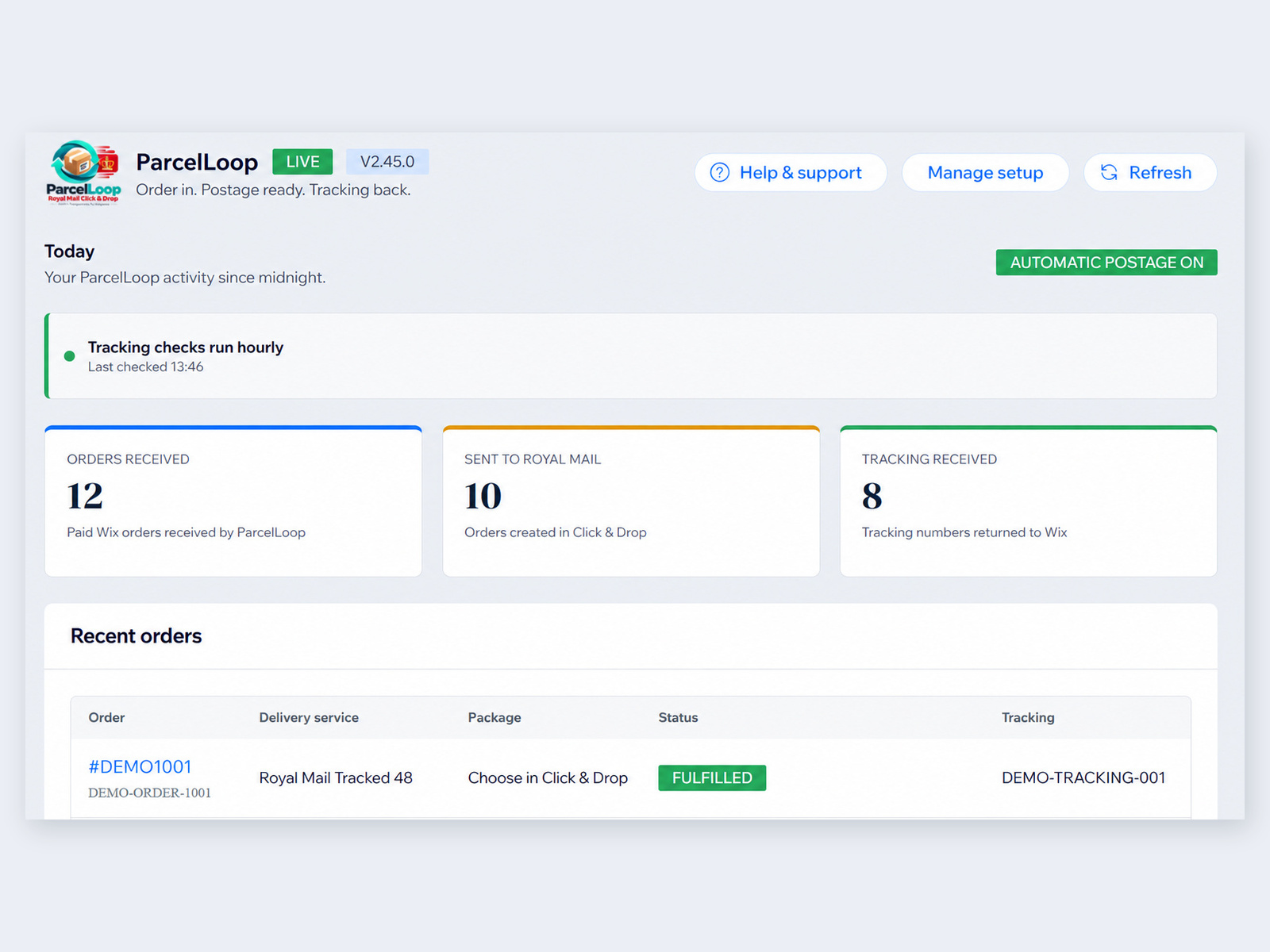Click the Delivery service column header
The image size is (1270, 952).
coord(309,717)
